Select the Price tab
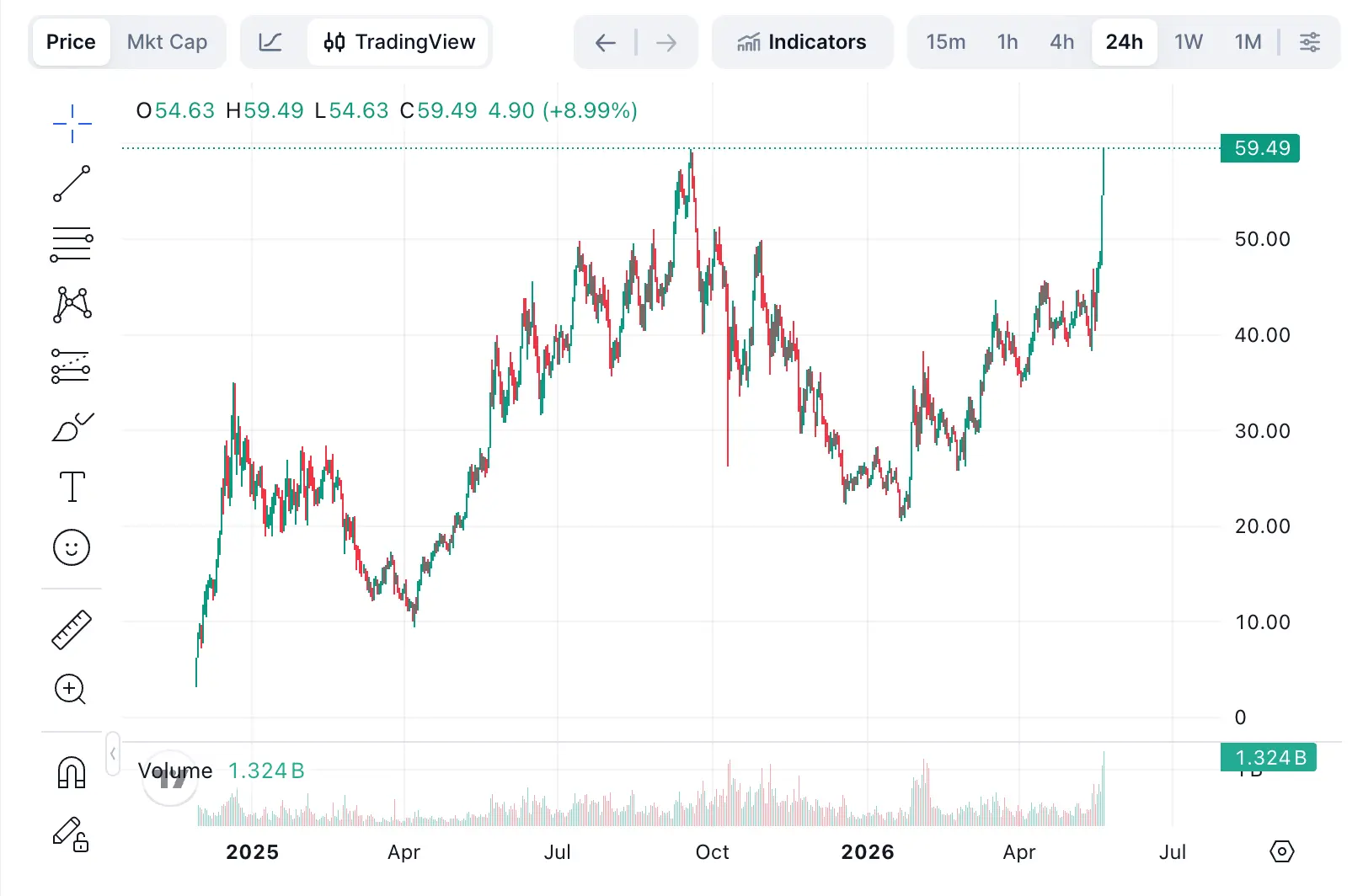The image size is (1363, 896). coord(71,42)
